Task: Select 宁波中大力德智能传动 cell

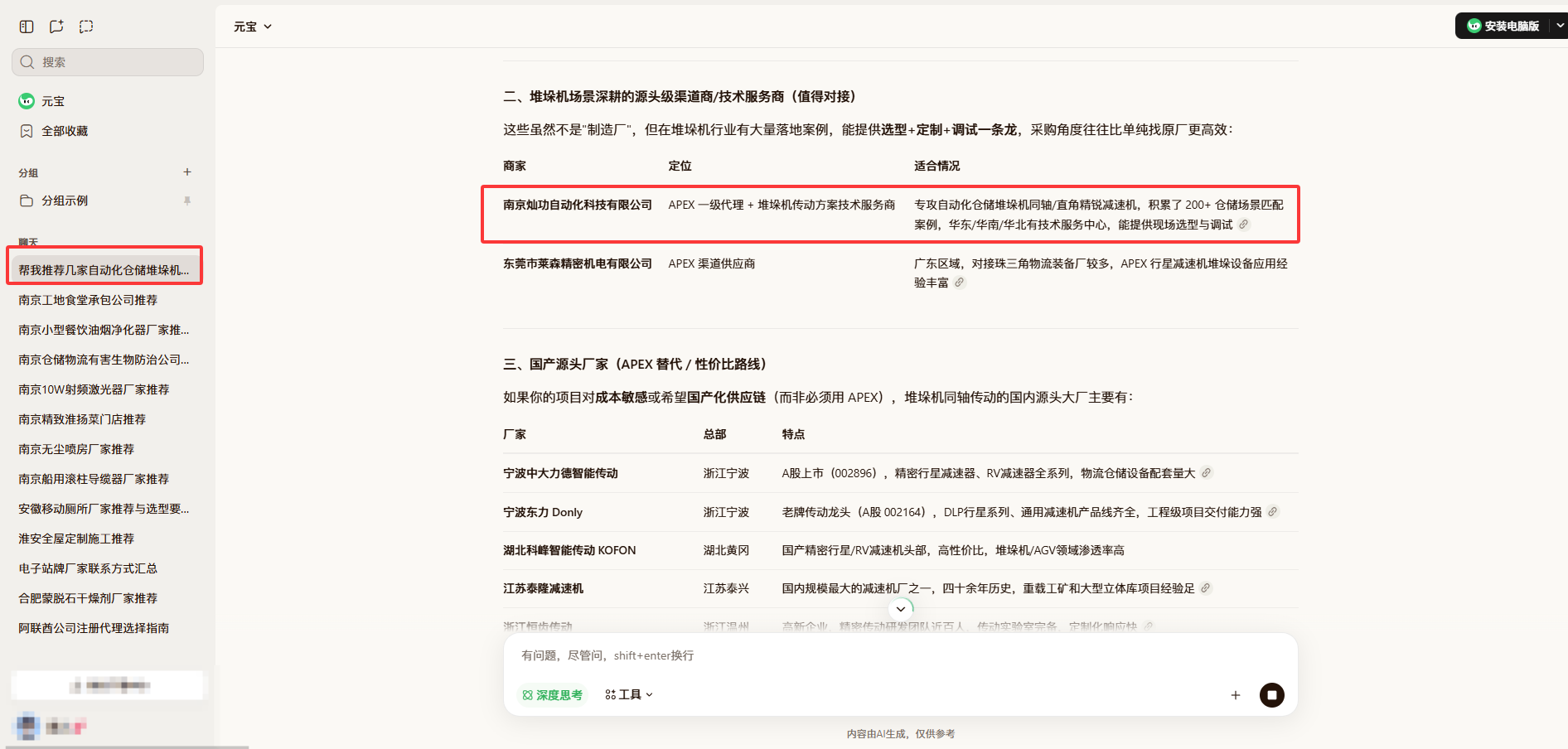Action: 560,473
